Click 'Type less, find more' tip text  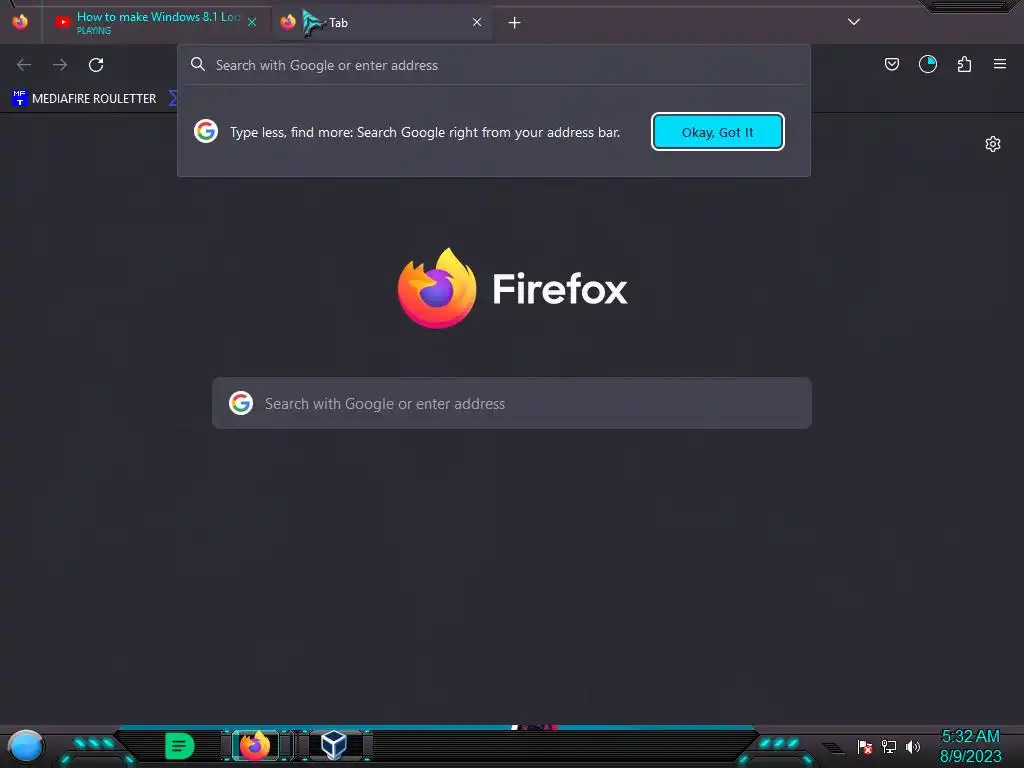coord(425,132)
